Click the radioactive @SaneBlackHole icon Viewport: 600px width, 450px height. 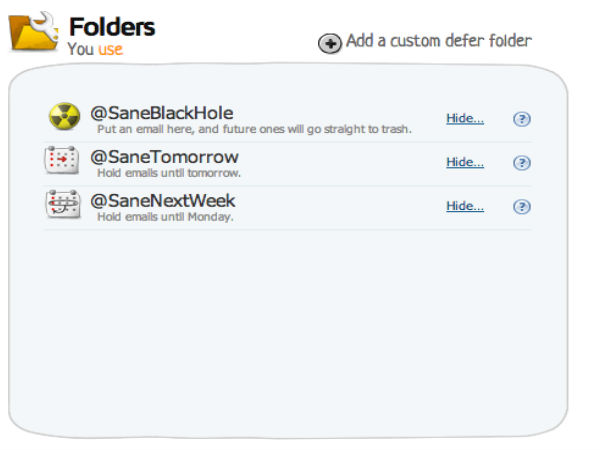(64, 116)
